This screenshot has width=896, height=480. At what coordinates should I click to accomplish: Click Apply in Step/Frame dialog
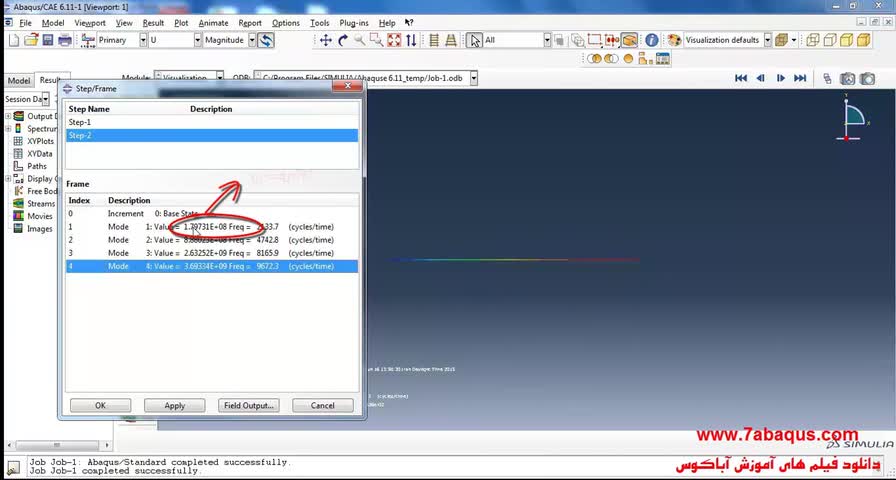174,405
